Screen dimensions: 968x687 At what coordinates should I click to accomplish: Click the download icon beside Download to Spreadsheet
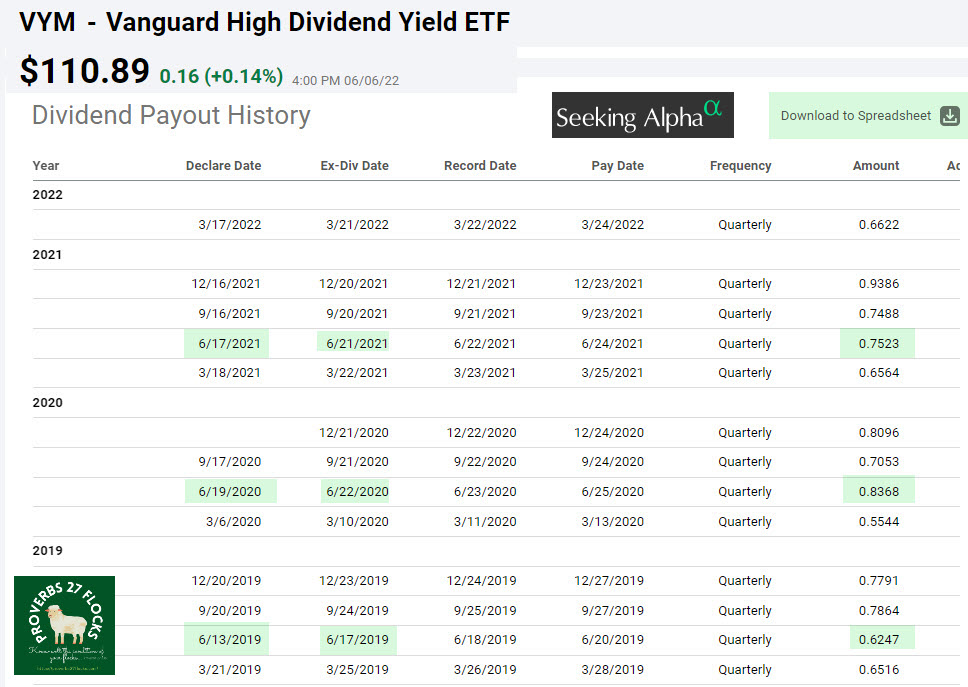(950, 116)
